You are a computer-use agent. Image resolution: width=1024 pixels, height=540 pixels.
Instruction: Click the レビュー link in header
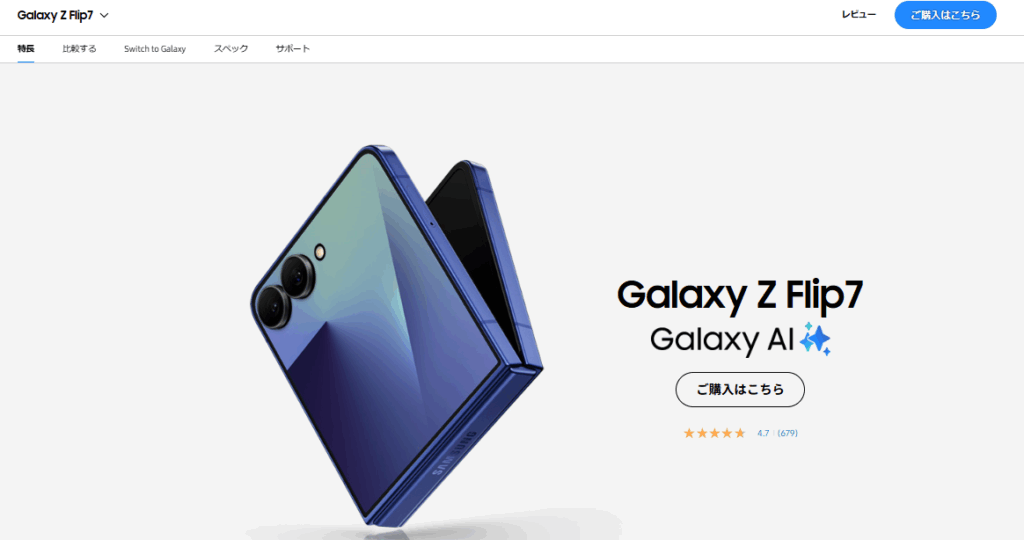pos(859,15)
